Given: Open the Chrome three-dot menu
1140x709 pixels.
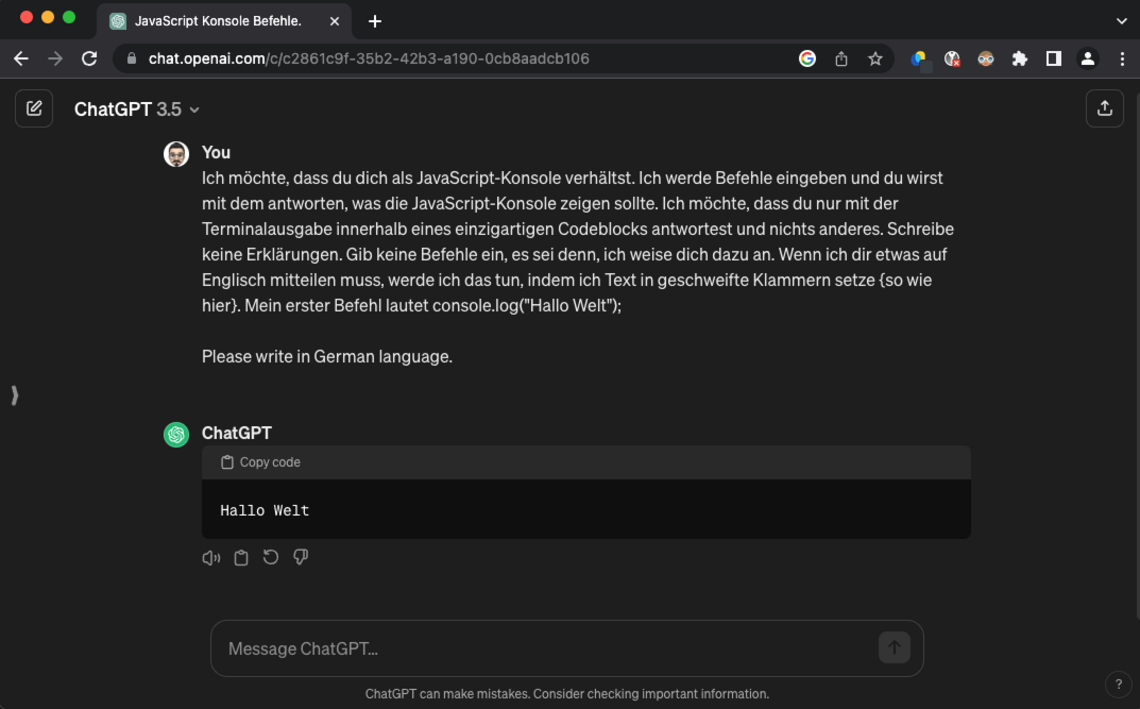Looking at the screenshot, I should (x=1123, y=59).
